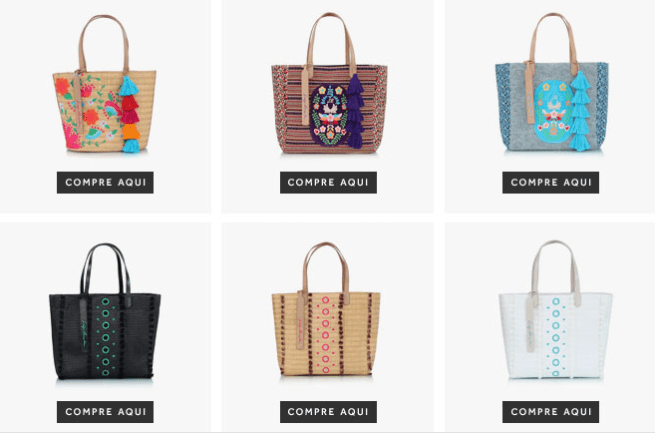Click COMPRE AQUI under the pink-circle straw tote
This screenshot has width=655, height=433.
click(328, 412)
